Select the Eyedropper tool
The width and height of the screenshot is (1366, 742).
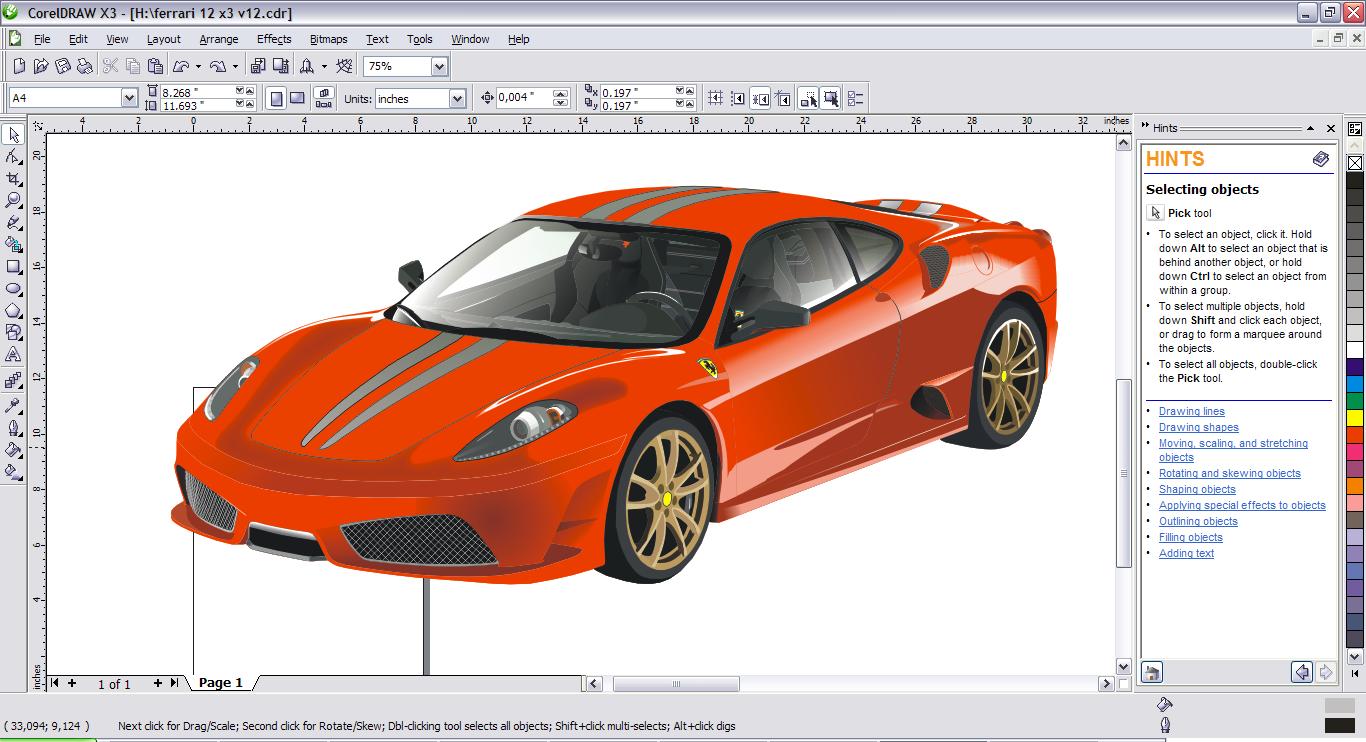pyautogui.click(x=14, y=405)
